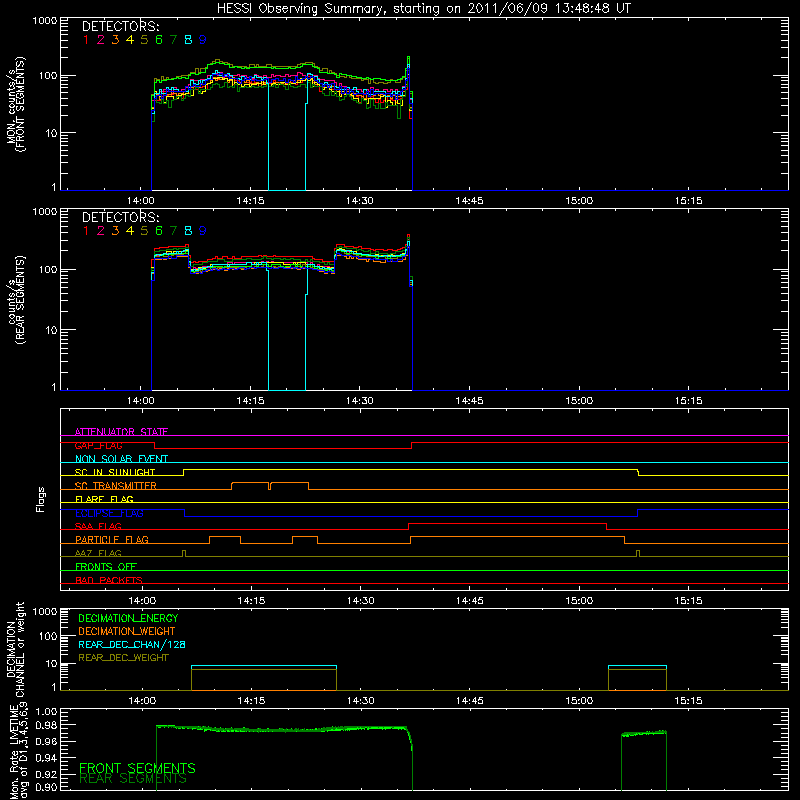800x800 pixels.
Task: Click 1000 y-axis value of front segments plot
Action: 45,21
